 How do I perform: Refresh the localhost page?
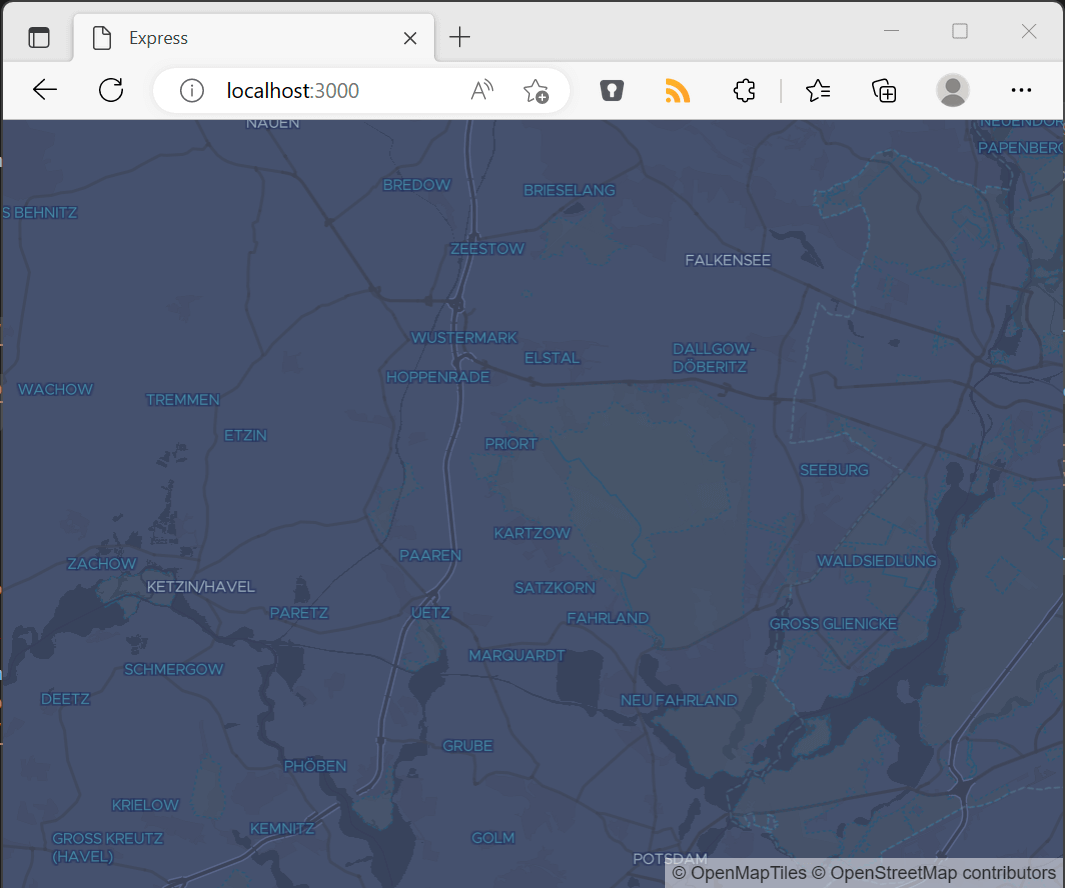click(111, 90)
